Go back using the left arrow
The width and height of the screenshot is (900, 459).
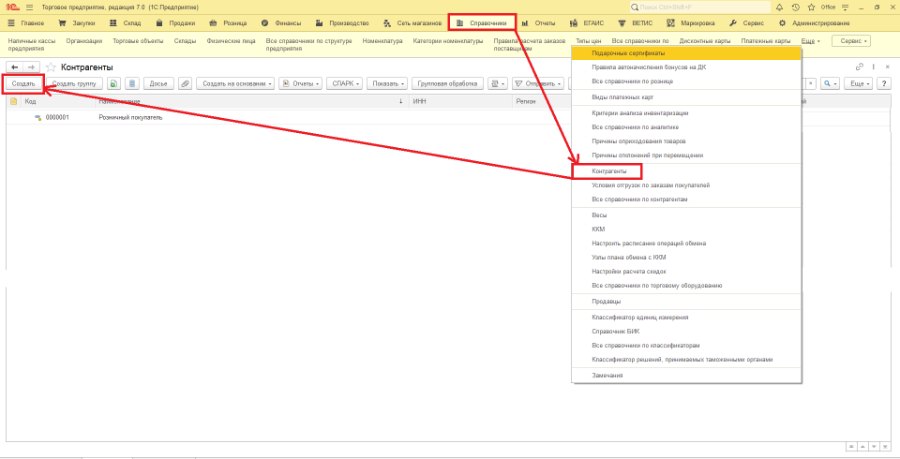[15, 68]
